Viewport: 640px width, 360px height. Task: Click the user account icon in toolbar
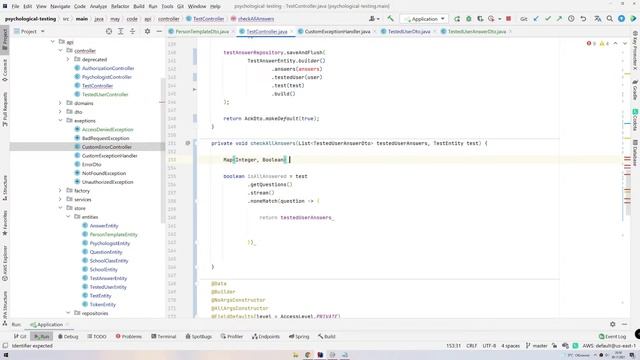tap(373, 19)
